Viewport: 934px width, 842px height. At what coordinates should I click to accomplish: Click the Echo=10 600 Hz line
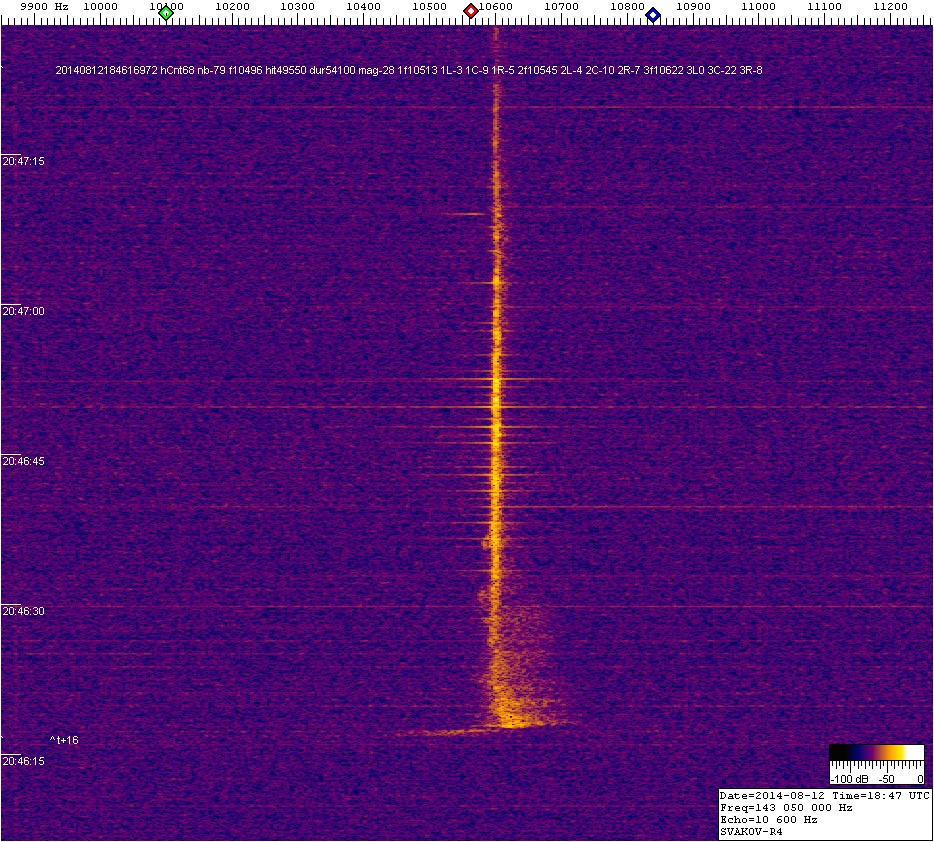tap(768, 819)
